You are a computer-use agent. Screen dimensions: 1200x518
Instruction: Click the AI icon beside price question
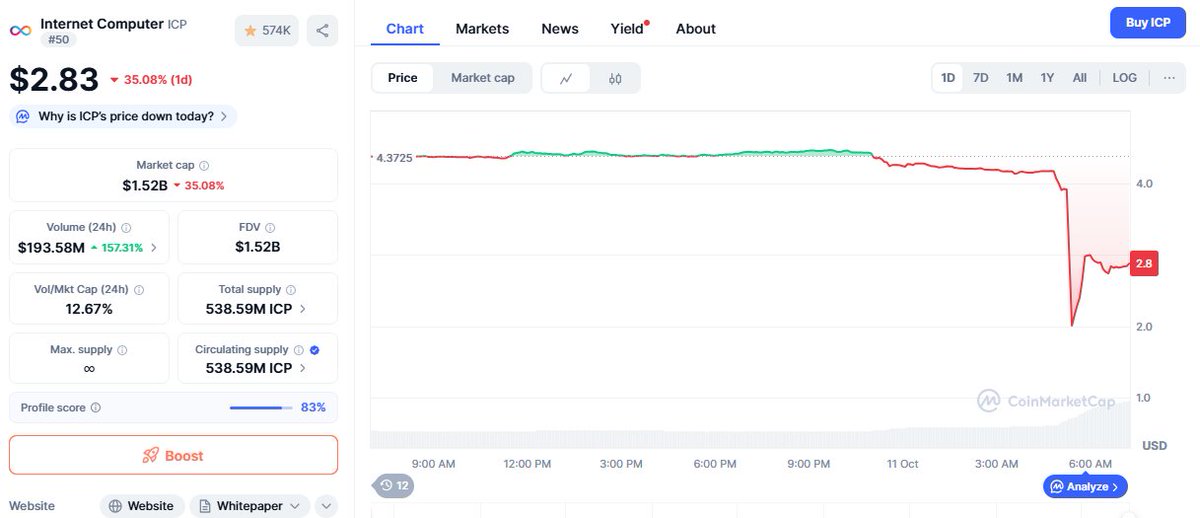click(x=23, y=116)
